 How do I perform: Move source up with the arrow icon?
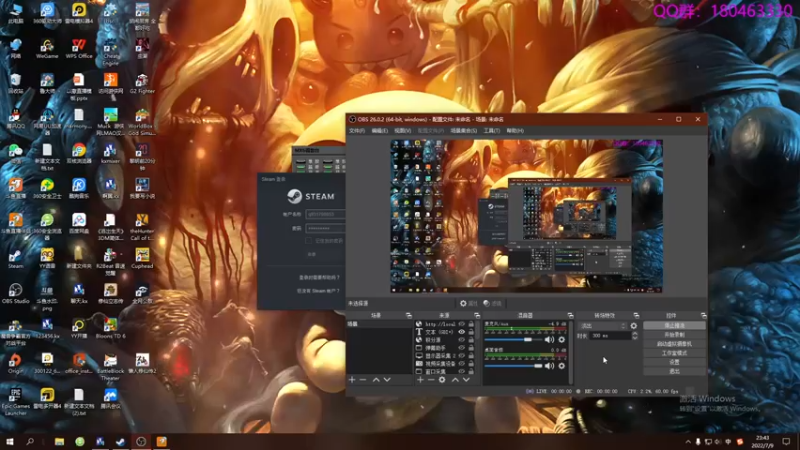[455, 380]
